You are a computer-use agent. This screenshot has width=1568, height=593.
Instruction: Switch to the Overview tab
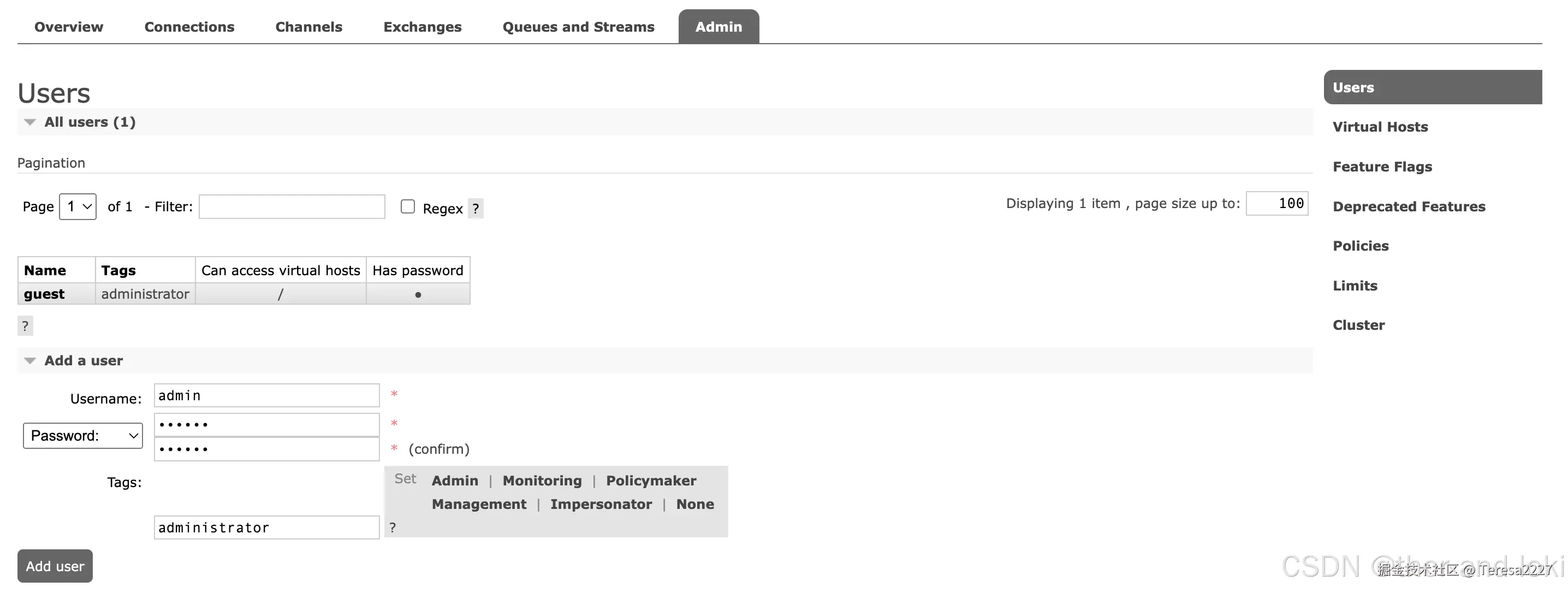coord(69,27)
